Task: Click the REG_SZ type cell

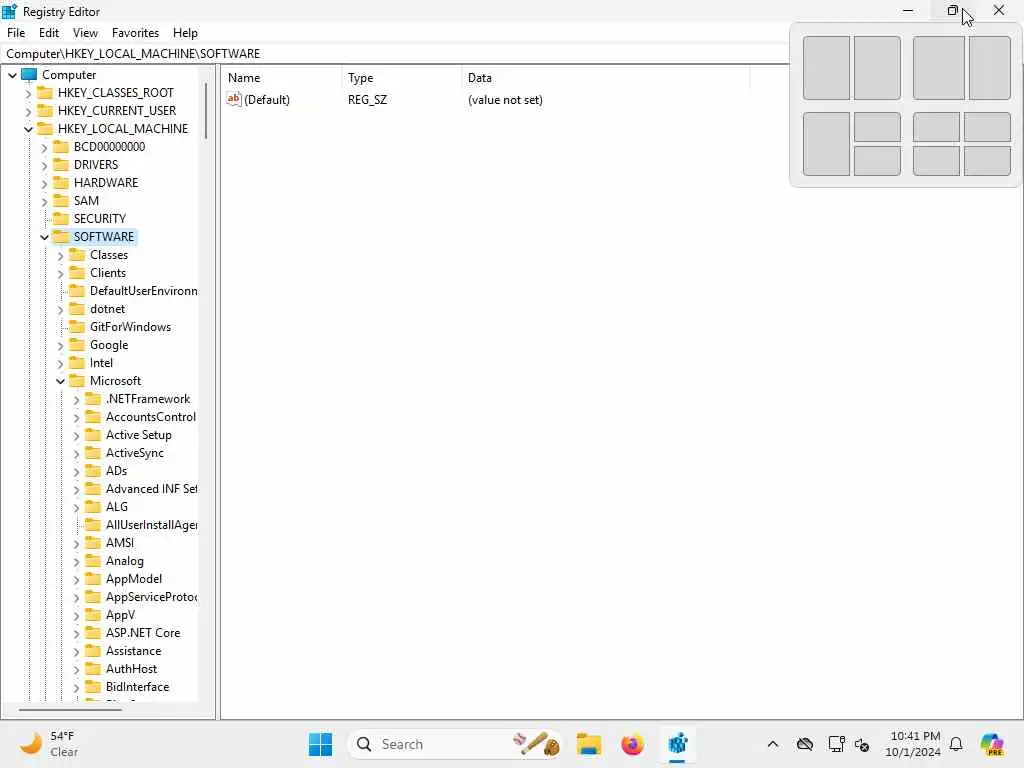Action: tap(368, 100)
